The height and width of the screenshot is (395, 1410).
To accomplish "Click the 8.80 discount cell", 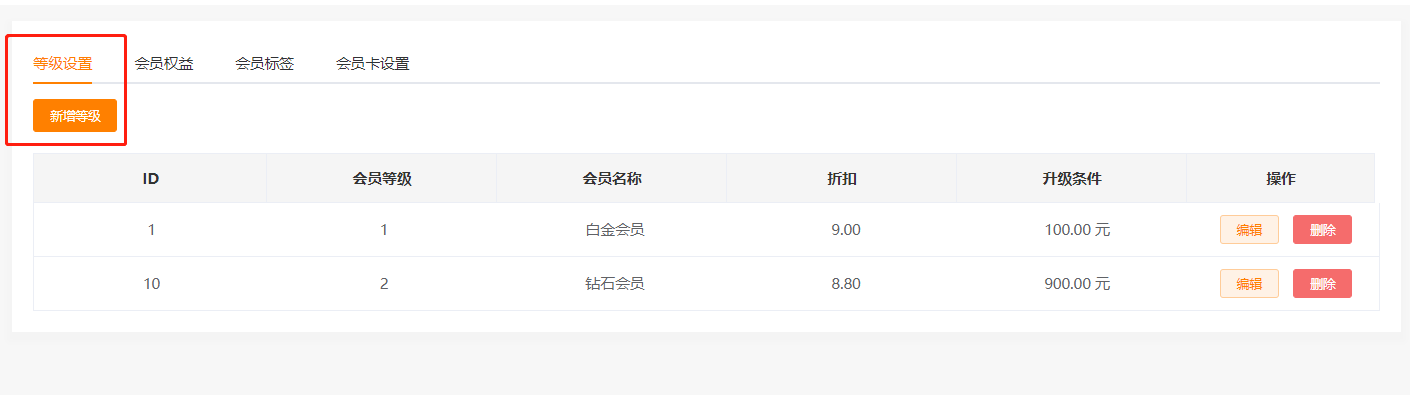I will (x=846, y=284).
